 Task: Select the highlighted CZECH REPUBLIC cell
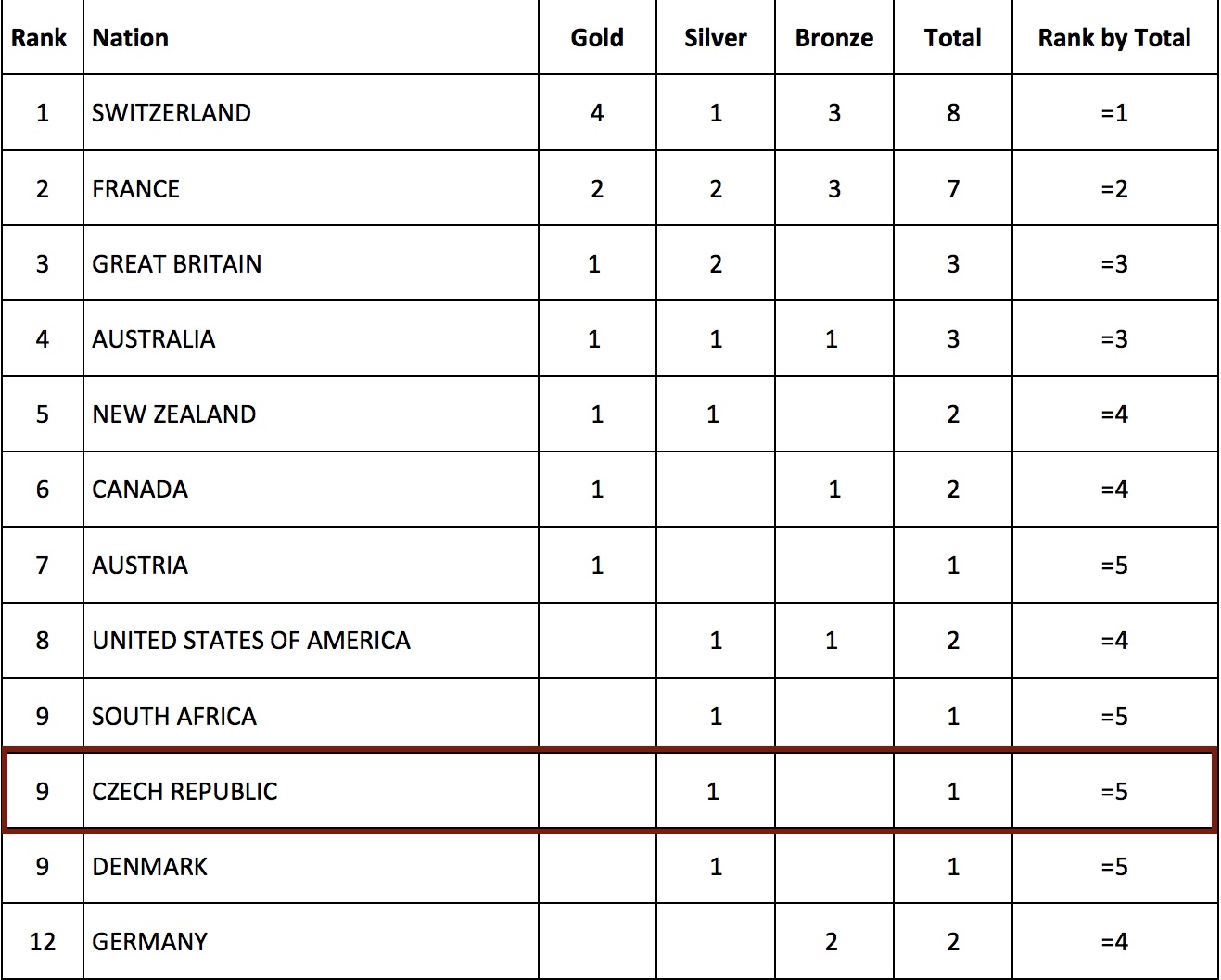[x=311, y=791]
